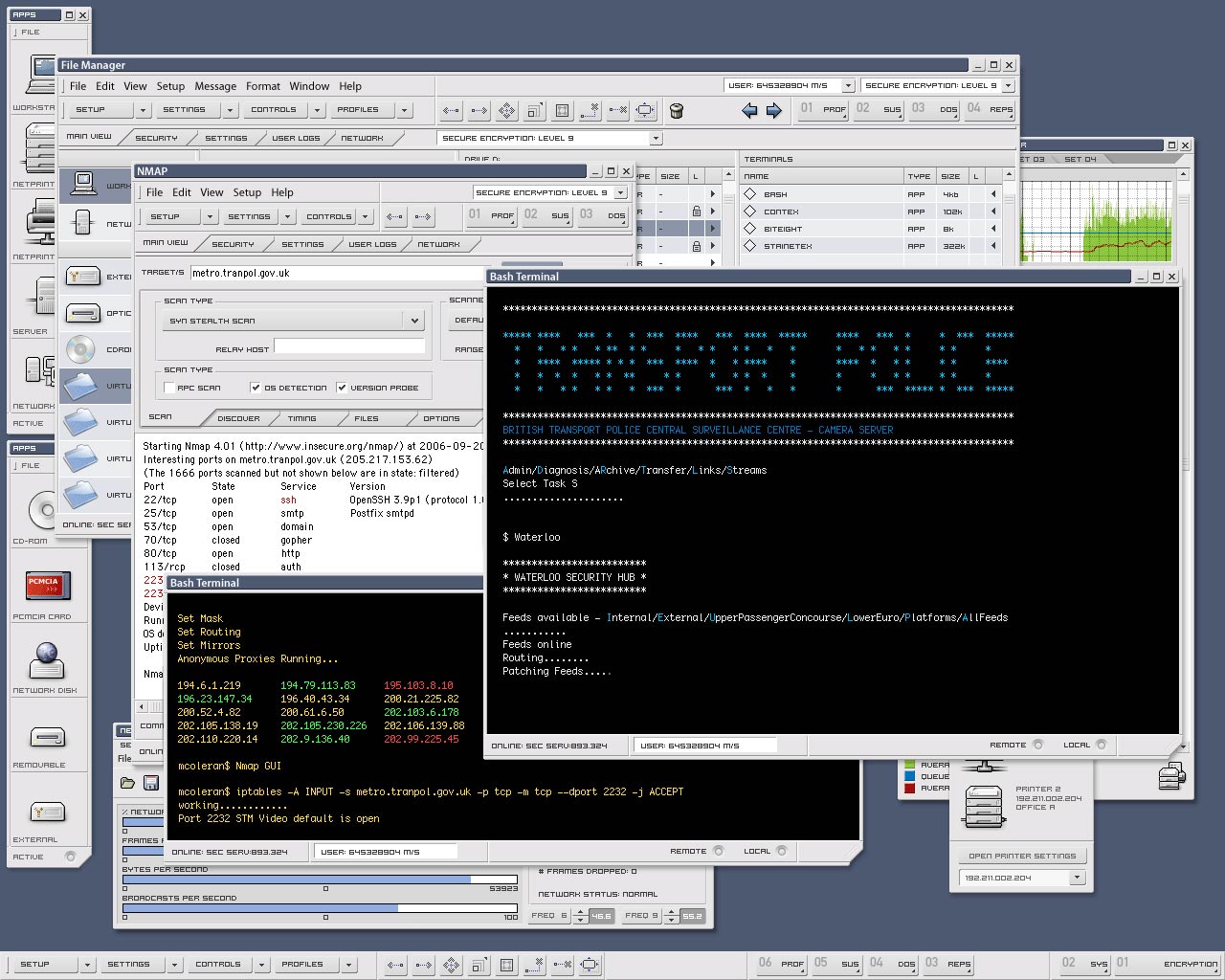Open the Message menu in File Manager
The height and width of the screenshot is (980, 1225).
[x=215, y=86]
